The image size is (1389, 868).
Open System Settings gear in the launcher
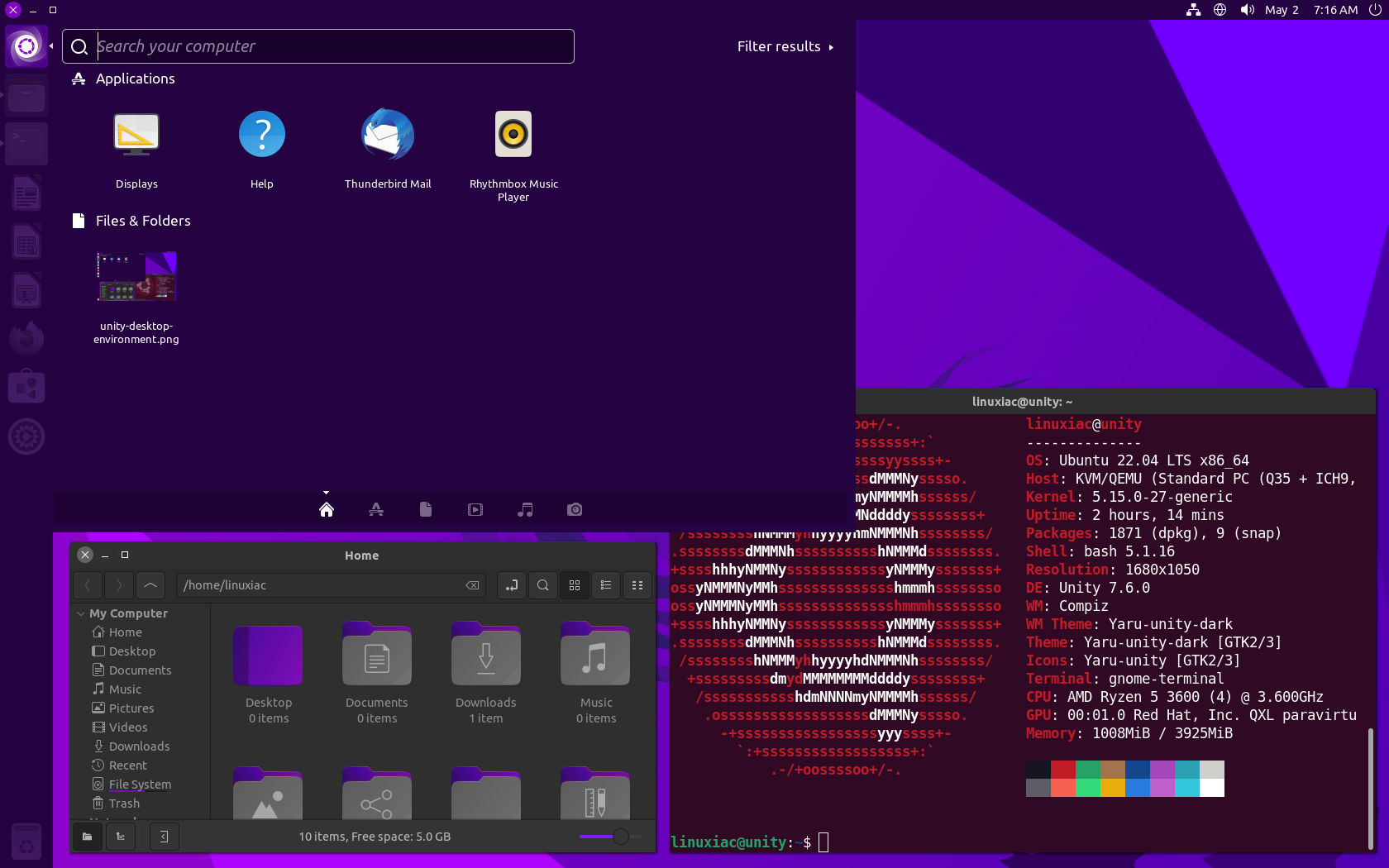26,436
